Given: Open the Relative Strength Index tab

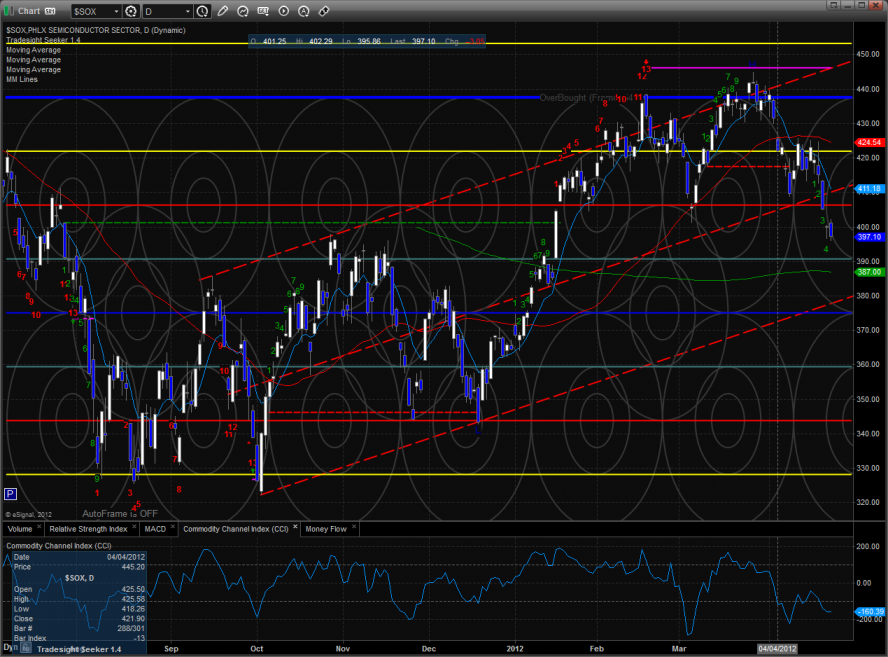Looking at the screenshot, I should (89, 528).
